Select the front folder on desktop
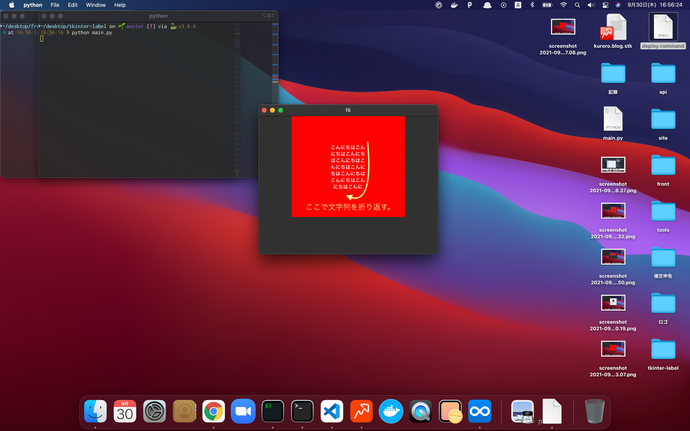This screenshot has height=431, width=690. (x=663, y=169)
